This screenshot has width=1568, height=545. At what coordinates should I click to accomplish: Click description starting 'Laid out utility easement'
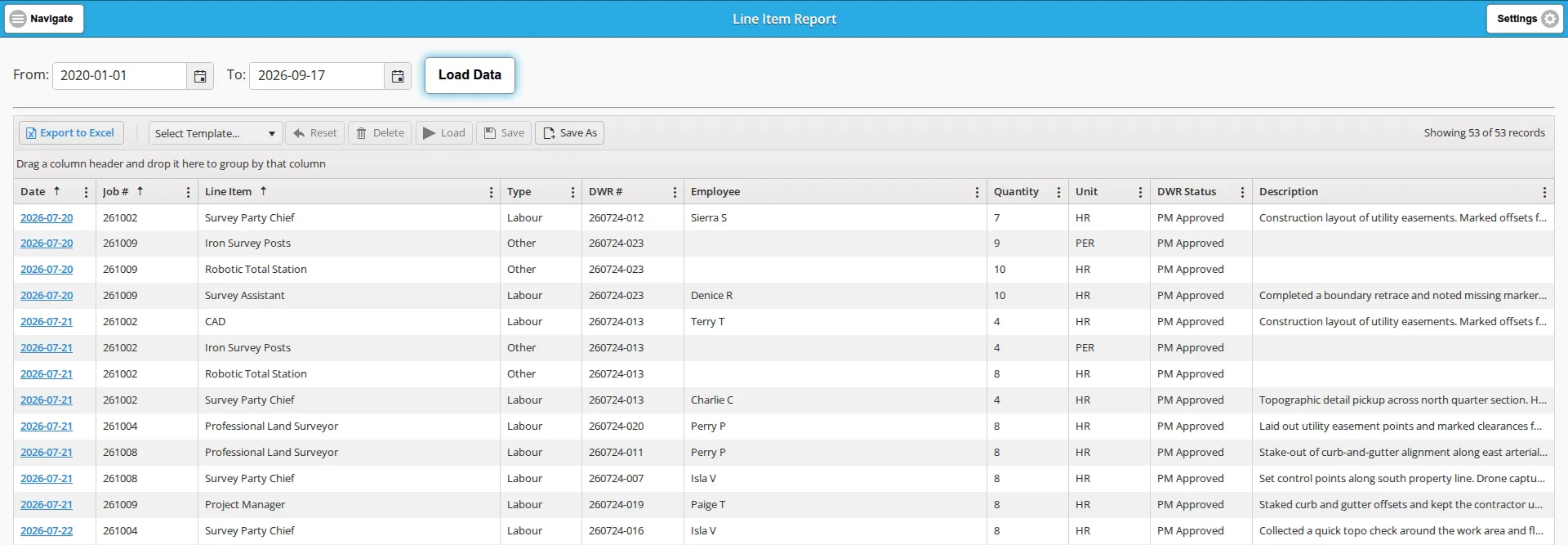[1403, 427]
